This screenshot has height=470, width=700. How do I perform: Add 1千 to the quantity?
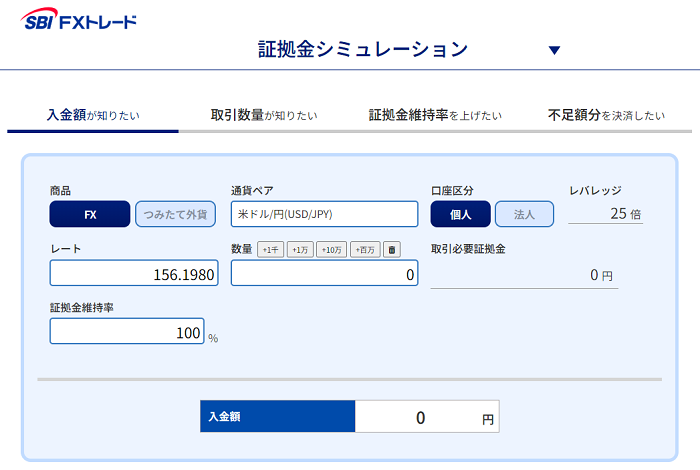pyautogui.click(x=271, y=250)
